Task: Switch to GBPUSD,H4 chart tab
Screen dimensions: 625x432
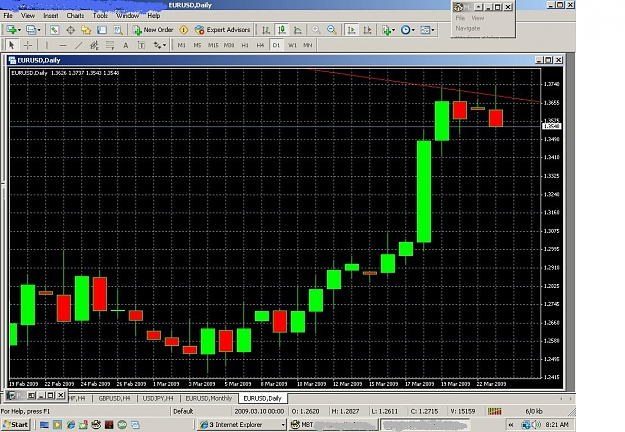Action: point(114,398)
